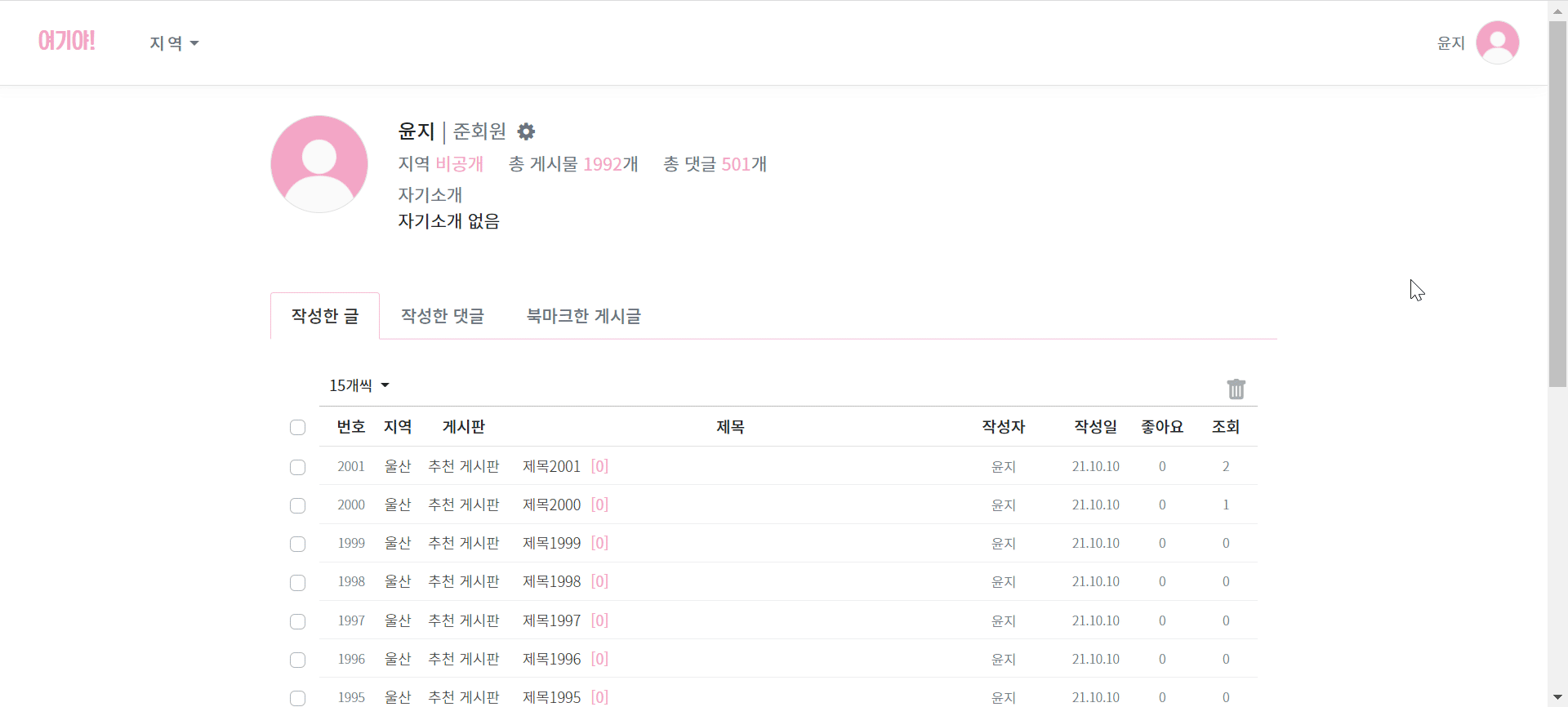Click the 비공개 region value
1568x707 pixels.
(x=460, y=164)
